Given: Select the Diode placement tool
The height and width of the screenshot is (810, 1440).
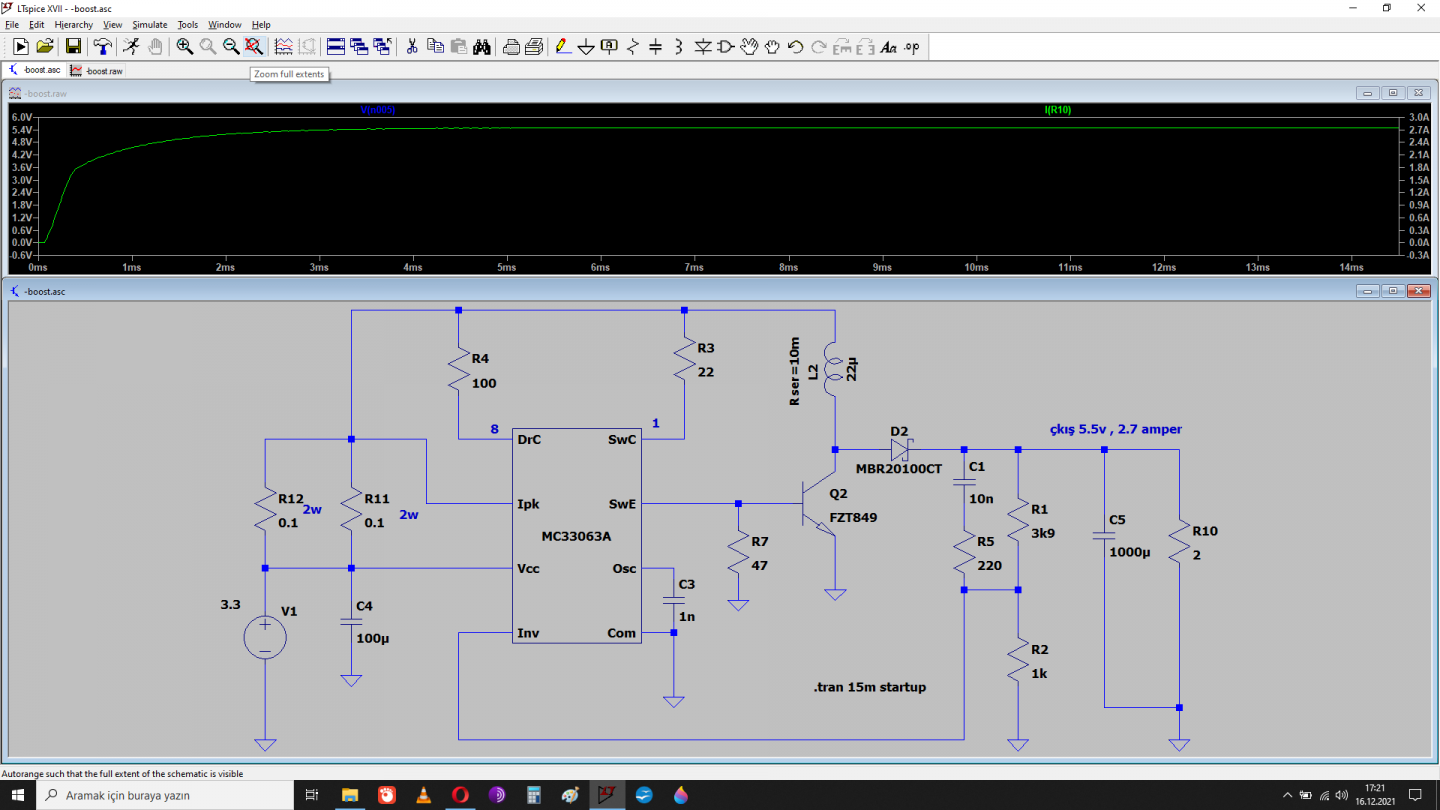Looking at the screenshot, I should tap(702, 46).
